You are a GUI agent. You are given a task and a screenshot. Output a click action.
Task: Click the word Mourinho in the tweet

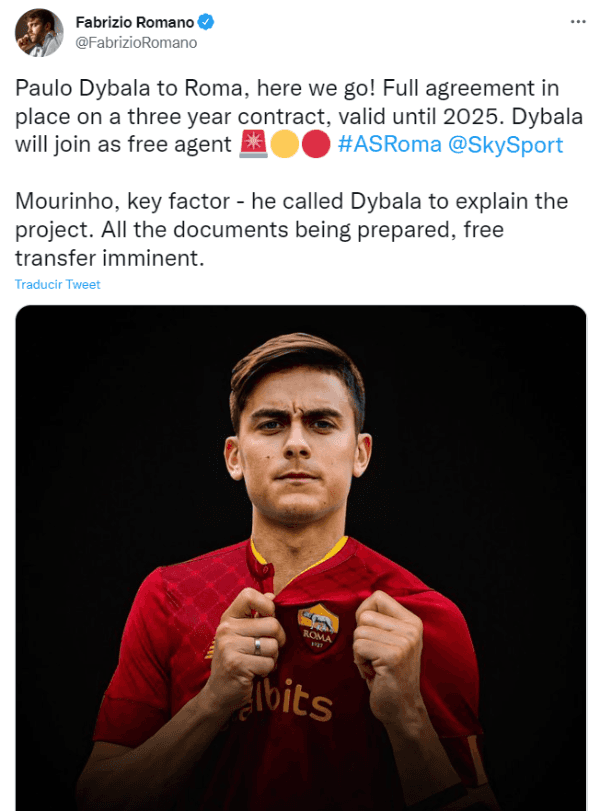coord(65,201)
